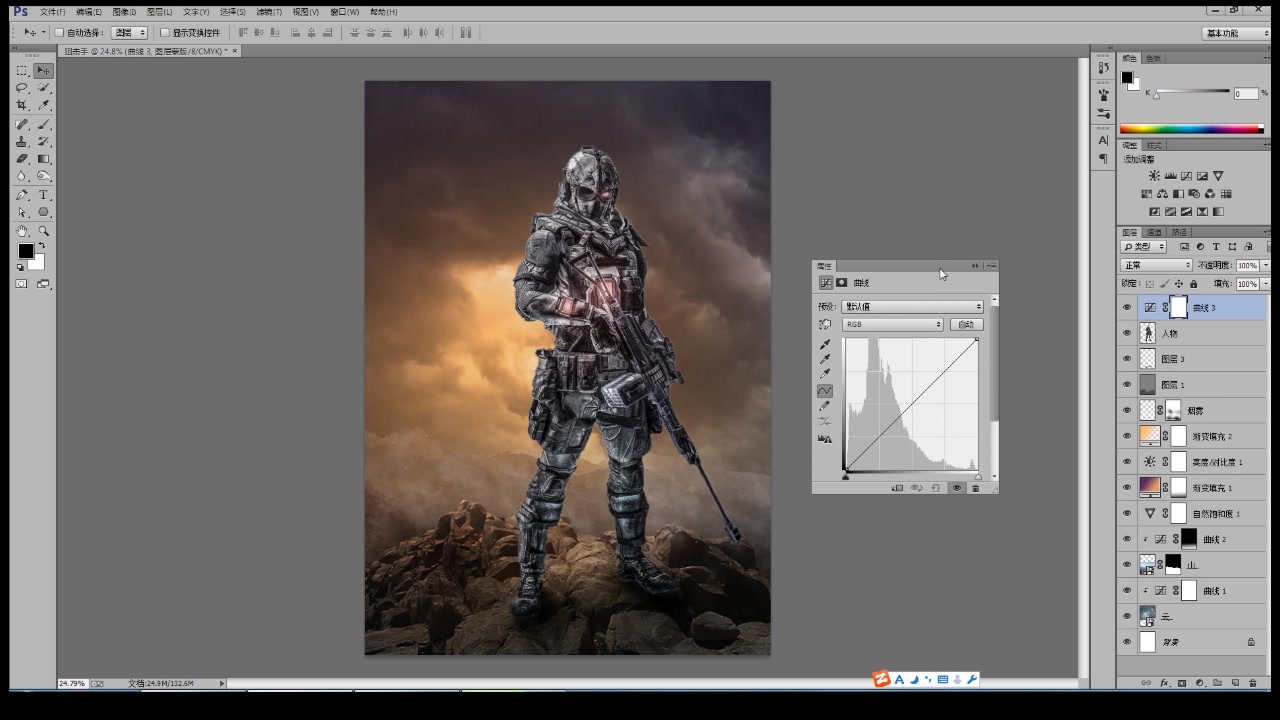Screen dimensions: 1280x720
Task: Hide the 人物 layer
Action: click(x=1127, y=333)
